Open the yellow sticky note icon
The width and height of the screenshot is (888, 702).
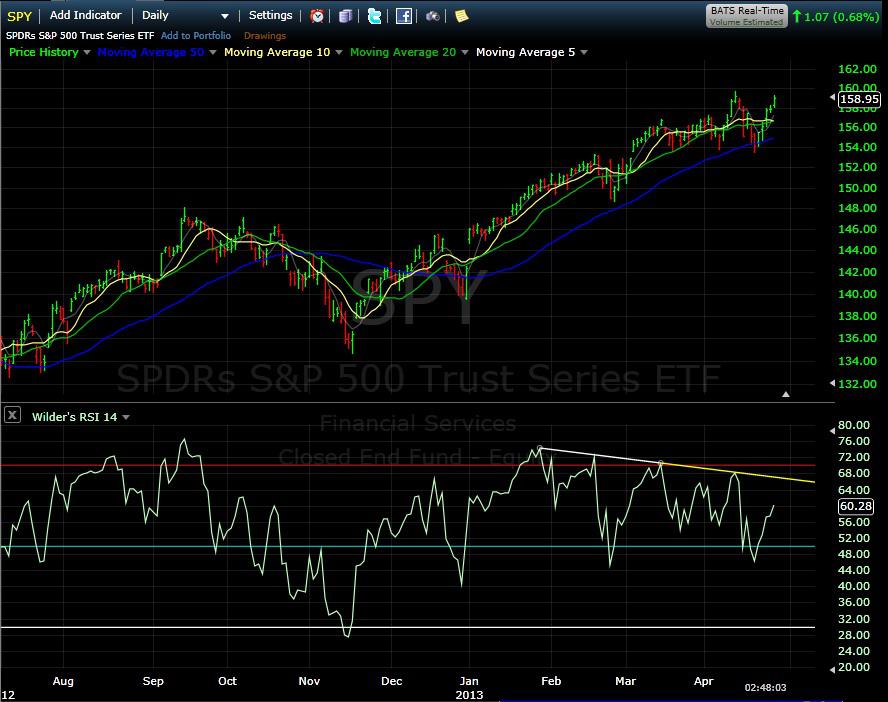pyautogui.click(x=462, y=16)
